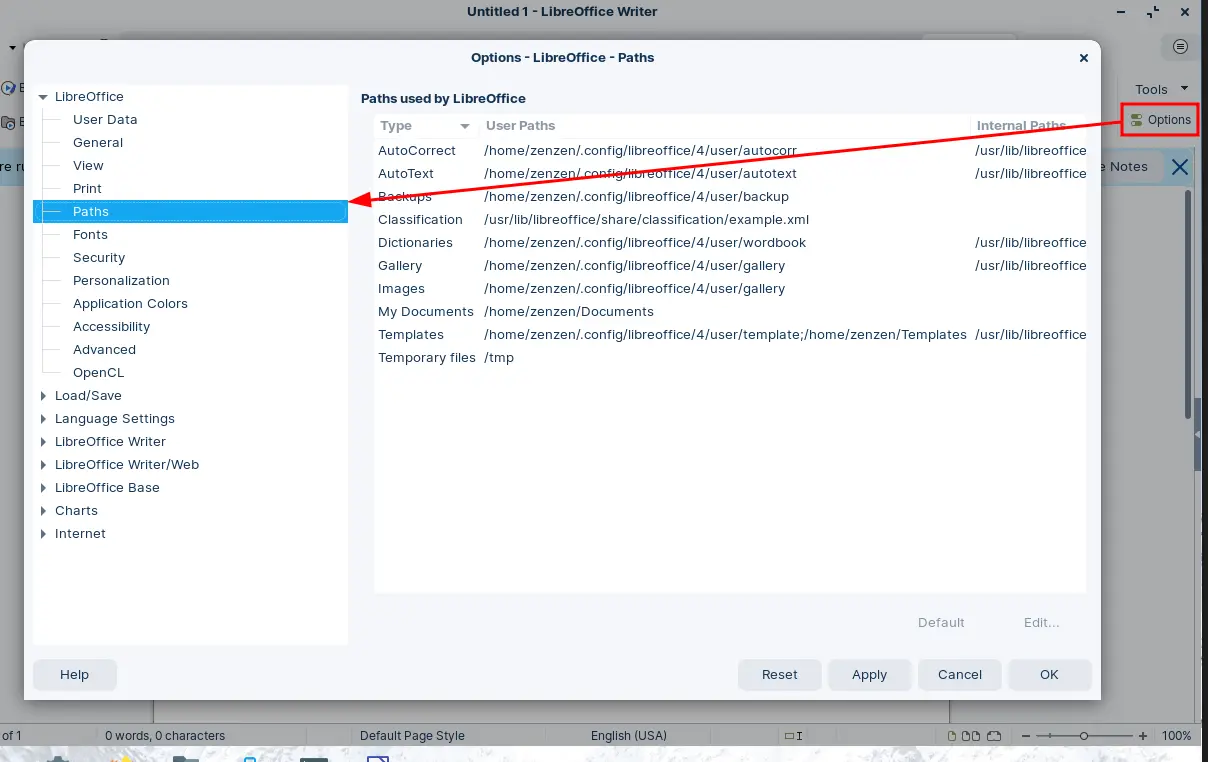The image size is (1208, 762).
Task: Select Print in the options tree
Action: (x=87, y=189)
